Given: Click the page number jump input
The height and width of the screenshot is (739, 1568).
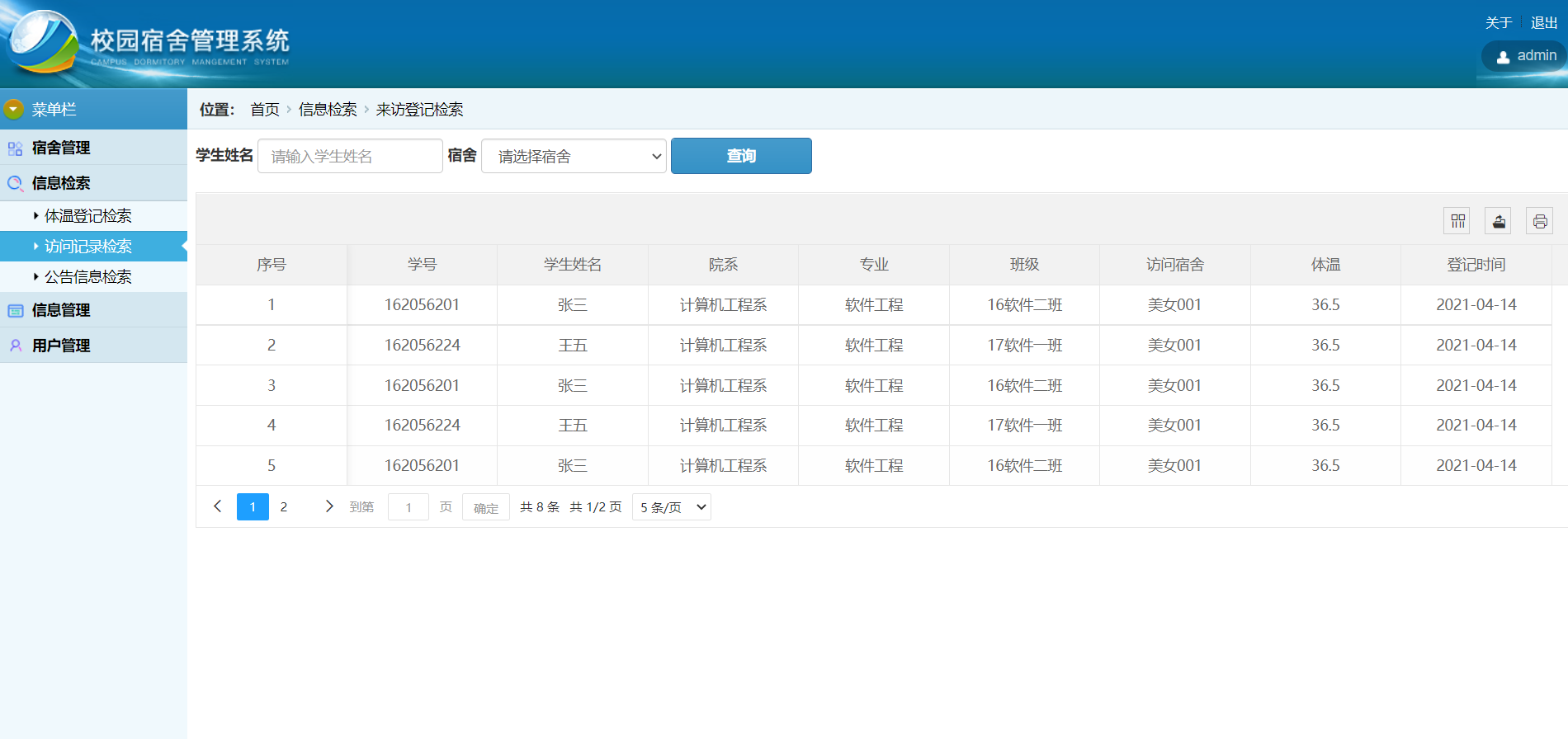Looking at the screenshot, I should pos(409,507).
